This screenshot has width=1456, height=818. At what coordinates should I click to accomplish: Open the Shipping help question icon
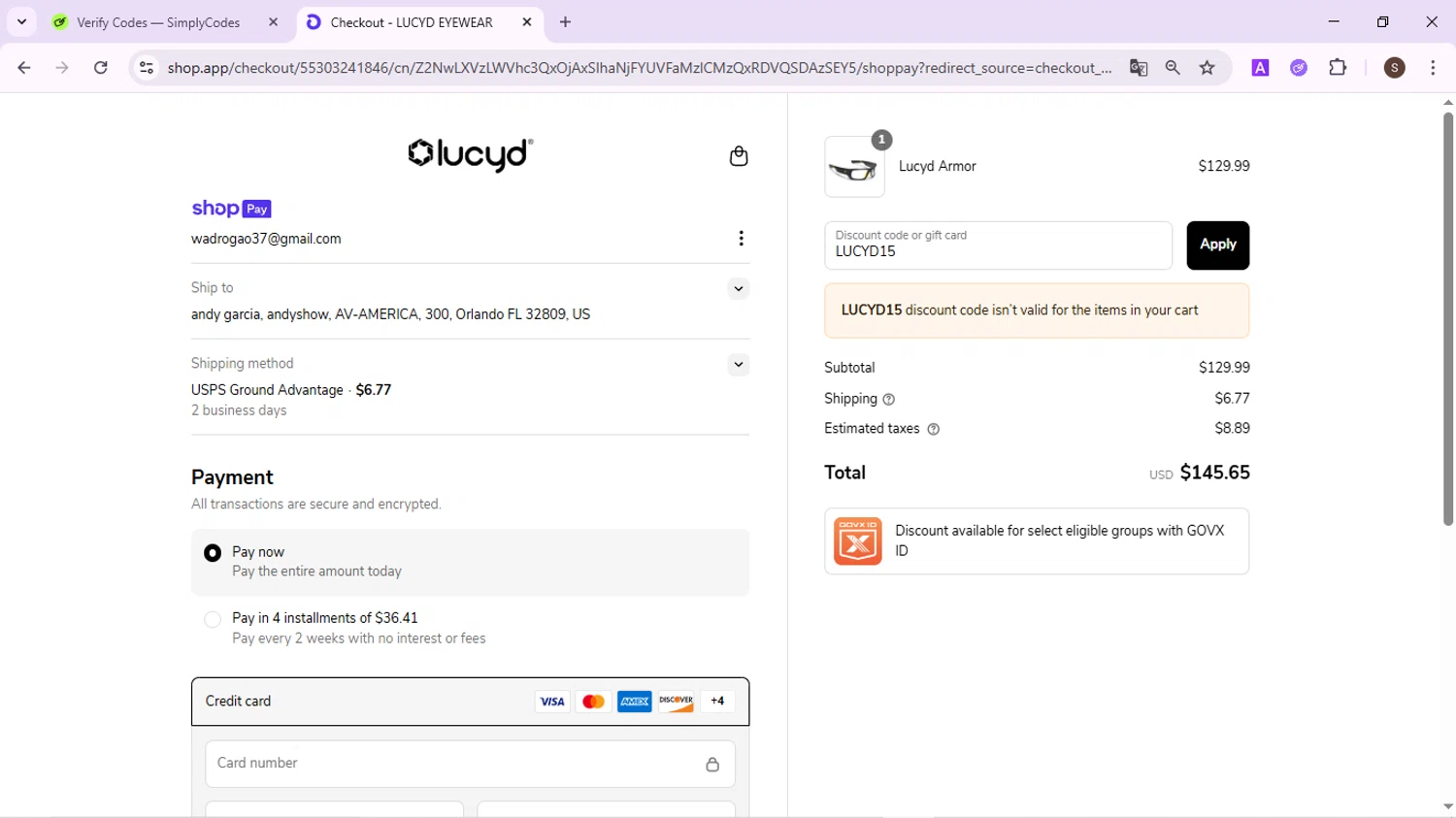tap(888, 400)
